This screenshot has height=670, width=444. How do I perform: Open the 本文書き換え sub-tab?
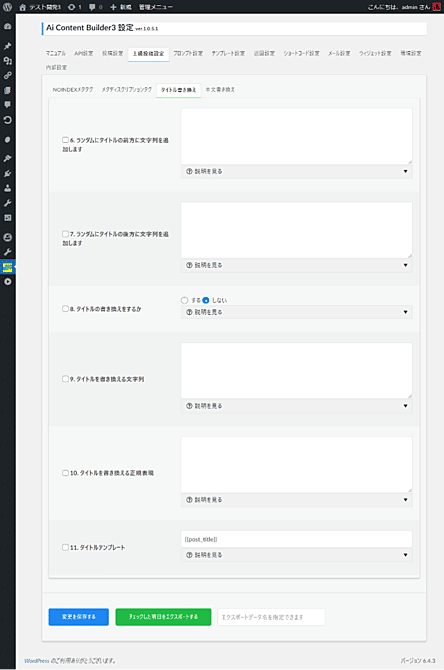click(220, 90)
